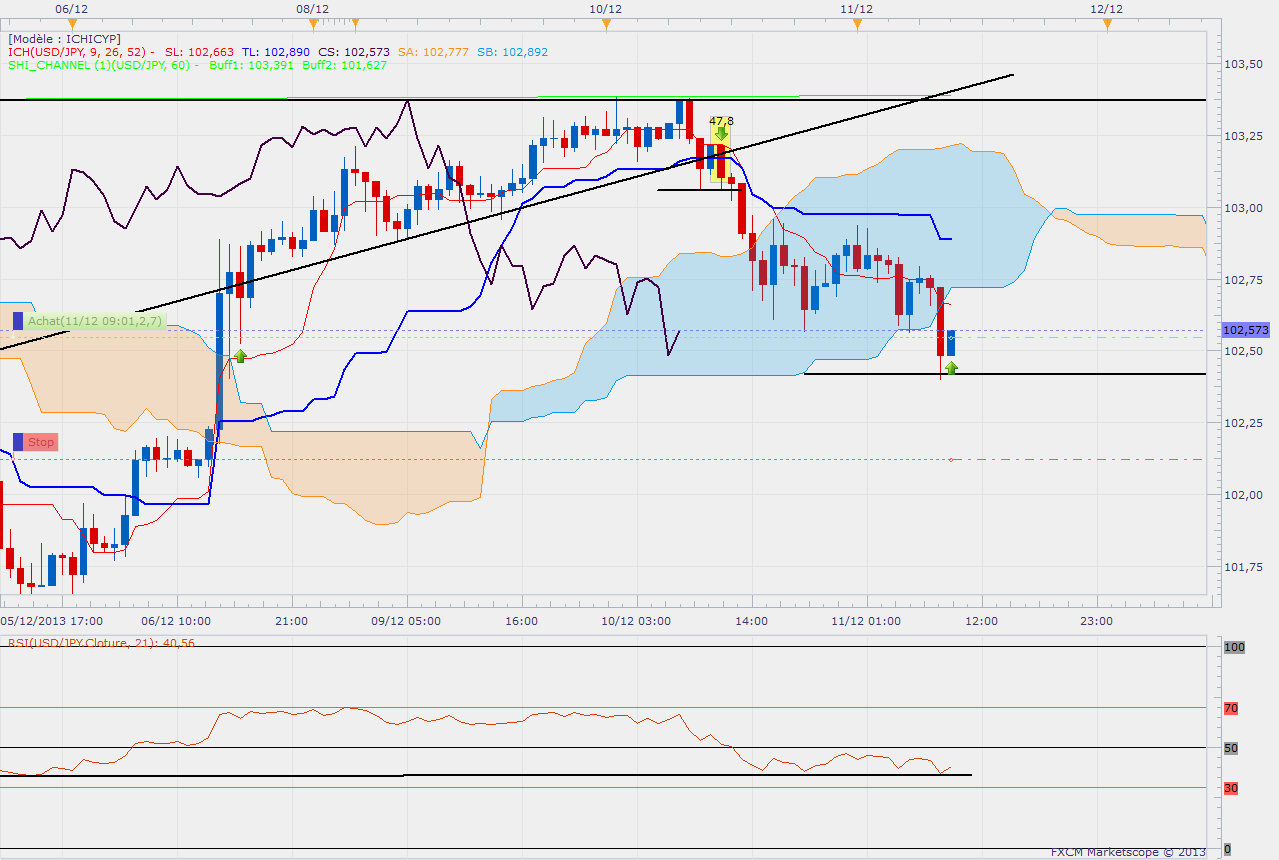Click the green up arrow near 06/12 10:00 candle
The height and width of the screenshot is (860, 1279).
(x=240, y=355)
